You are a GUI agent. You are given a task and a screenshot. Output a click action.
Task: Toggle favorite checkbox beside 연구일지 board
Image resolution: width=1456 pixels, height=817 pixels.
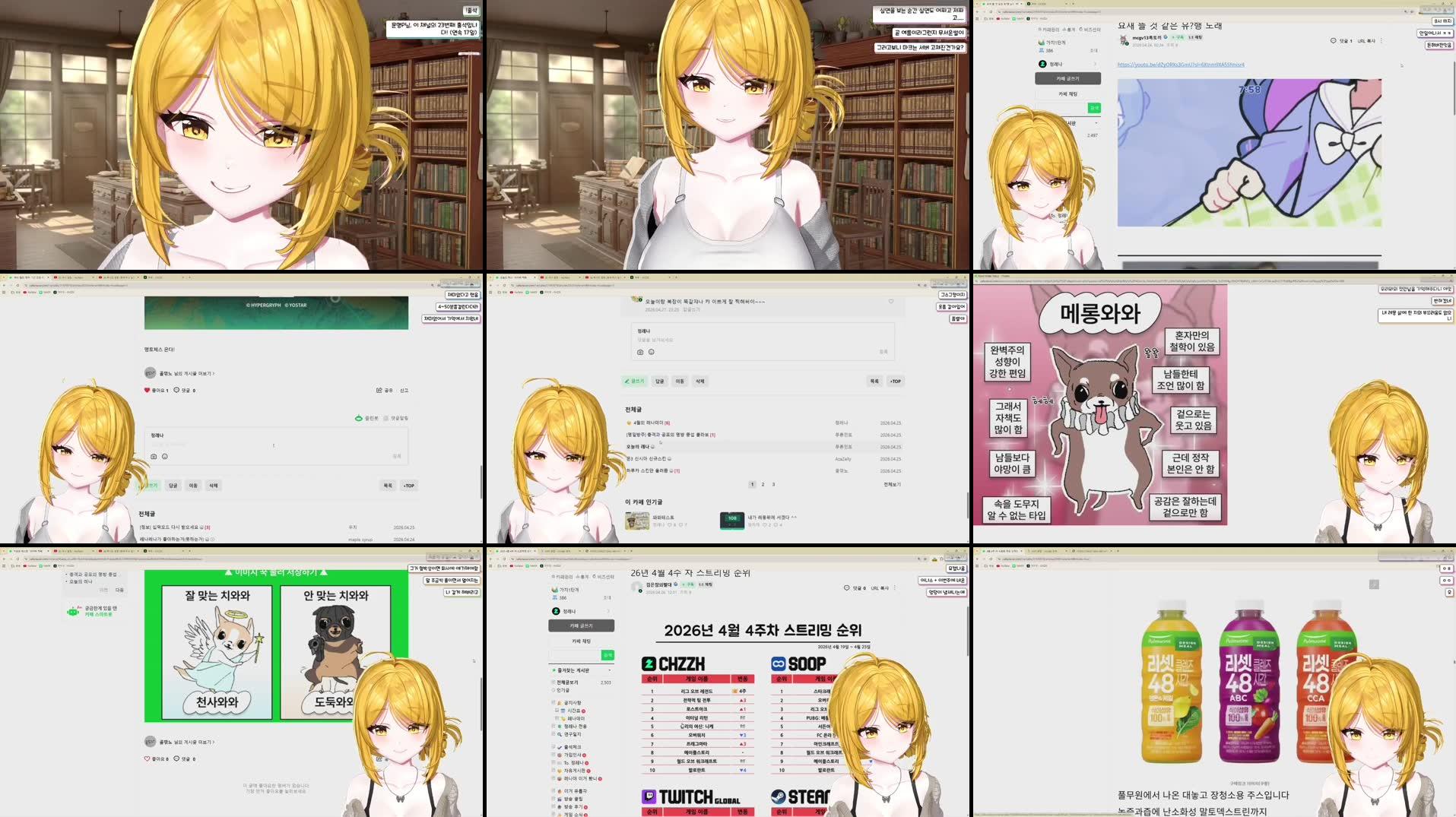[x=554, y=734]
